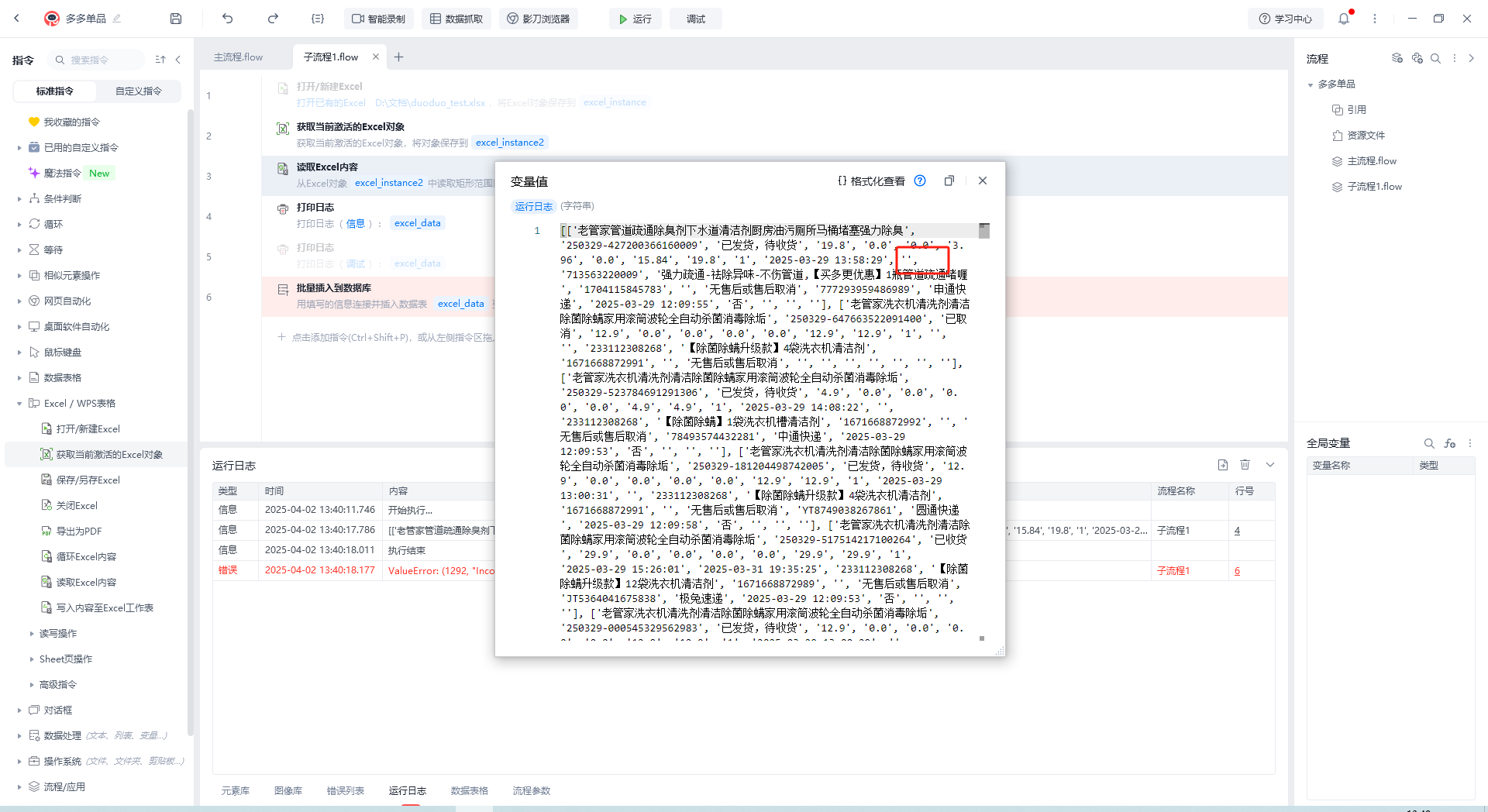Image resolution: width=1488 pixels, height=812 pixels.
Task: Switch to 主流程.flow tab
Action: pos(238,57)
